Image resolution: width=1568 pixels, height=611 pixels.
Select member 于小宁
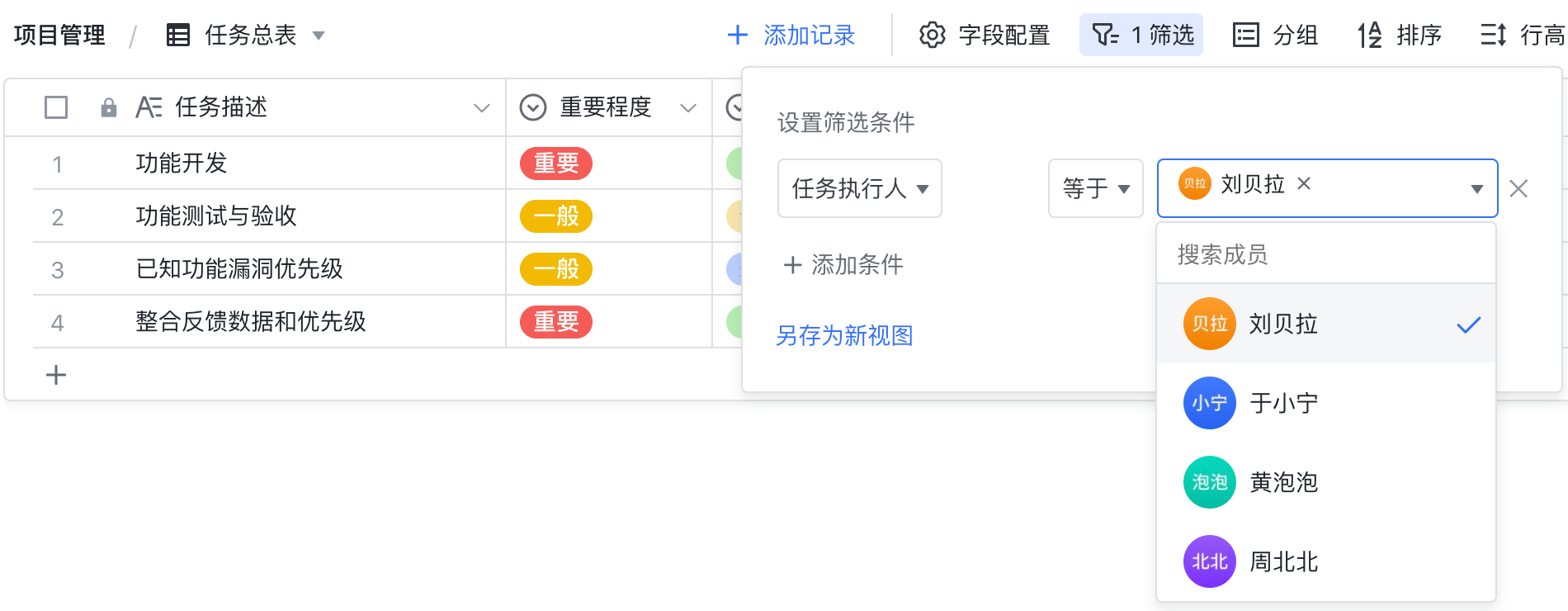coord(1326,403)
